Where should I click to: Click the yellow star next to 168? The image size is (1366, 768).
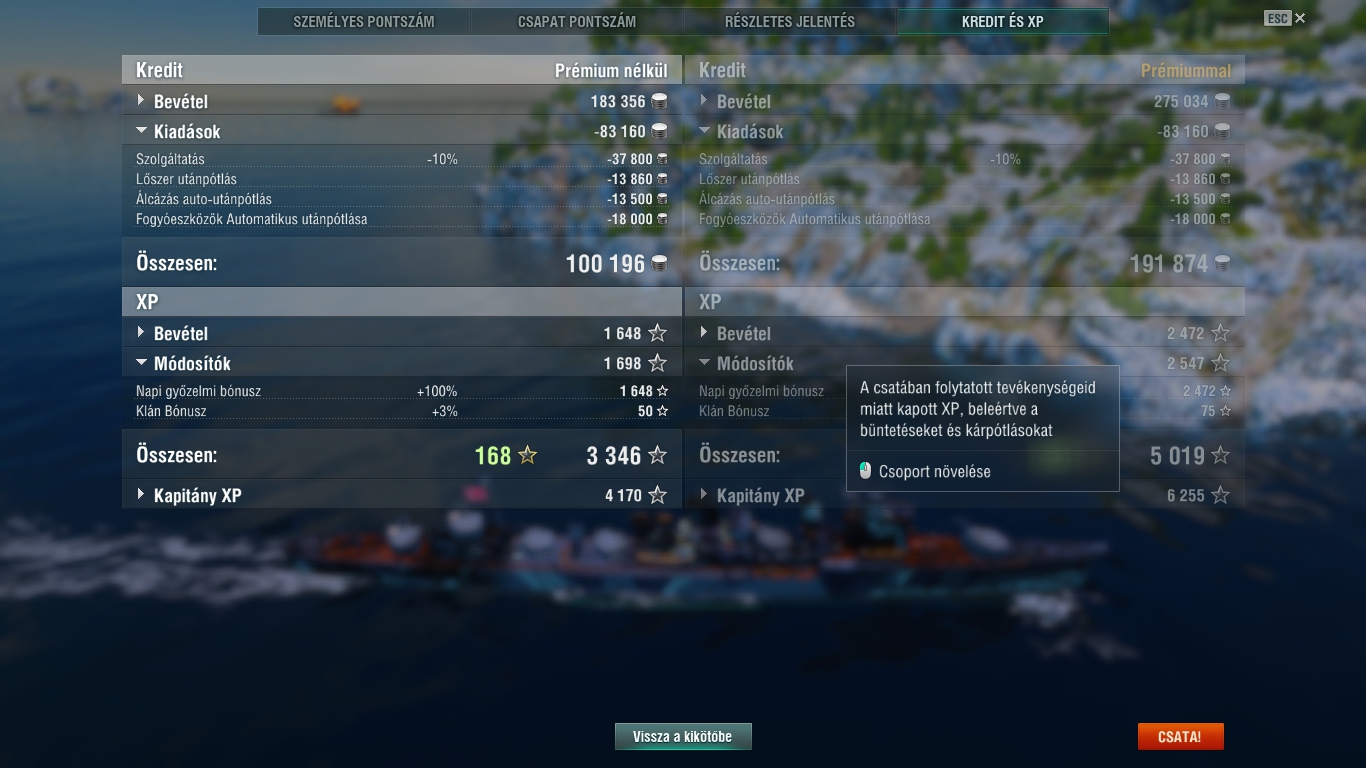(527, 456)
